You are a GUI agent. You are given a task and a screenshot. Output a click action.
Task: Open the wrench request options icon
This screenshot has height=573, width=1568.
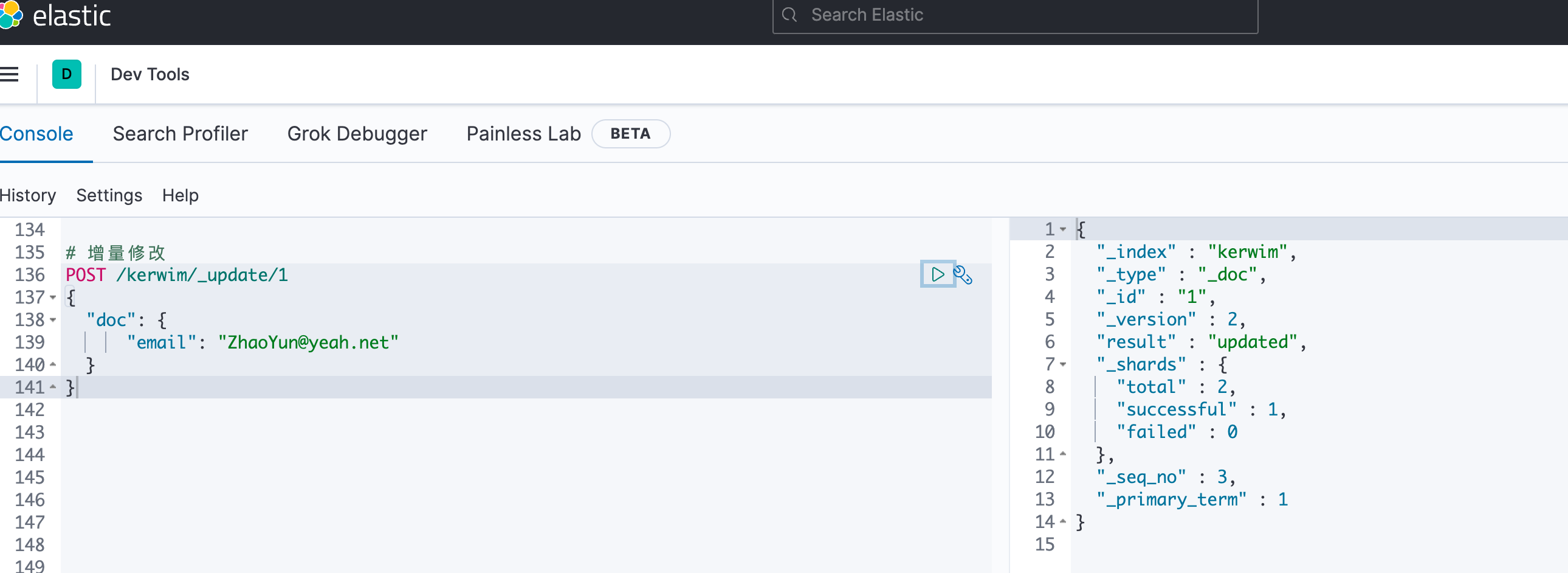(x=963, y=275)
